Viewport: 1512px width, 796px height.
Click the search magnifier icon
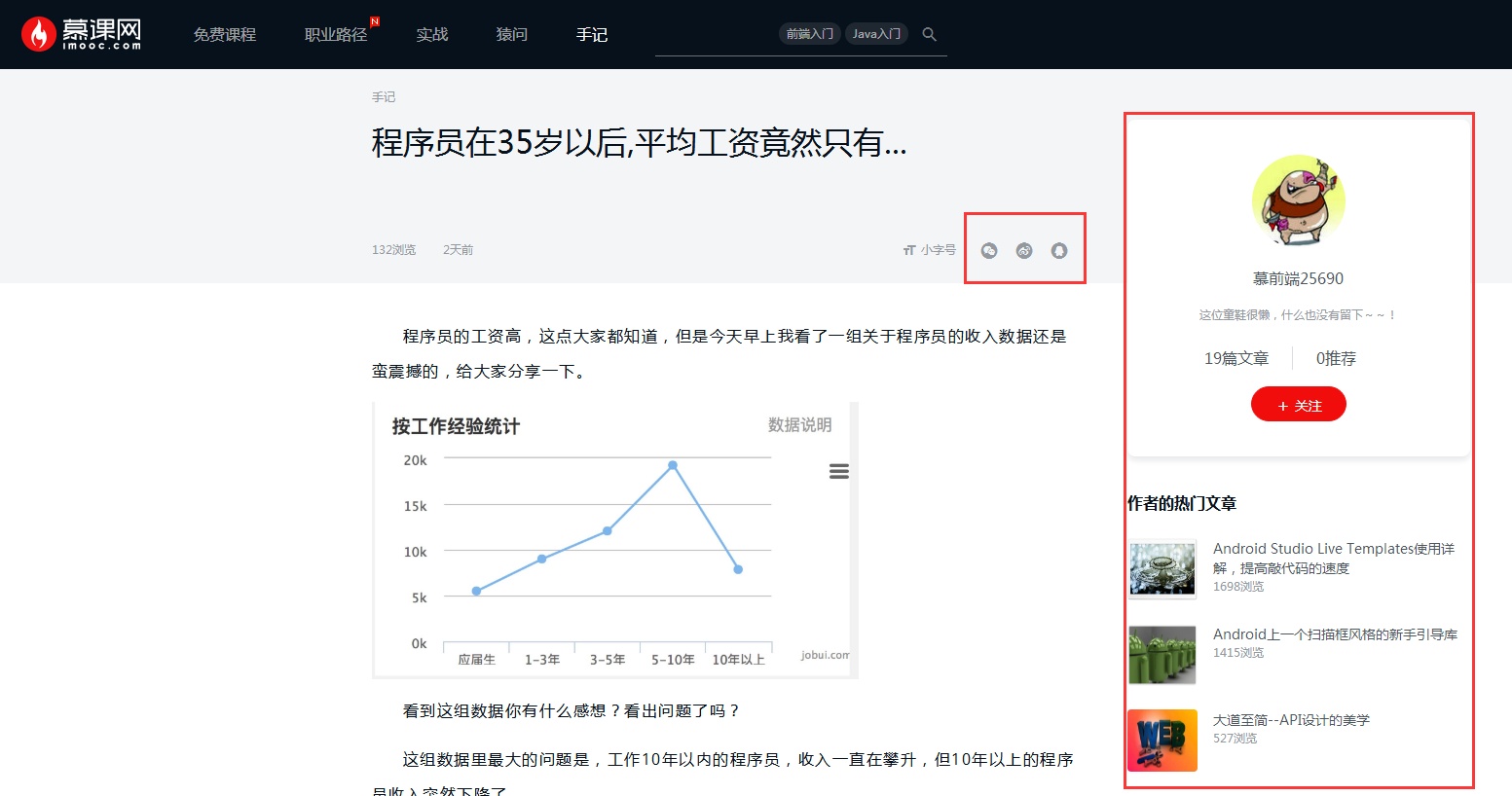(x=929, y=33)
